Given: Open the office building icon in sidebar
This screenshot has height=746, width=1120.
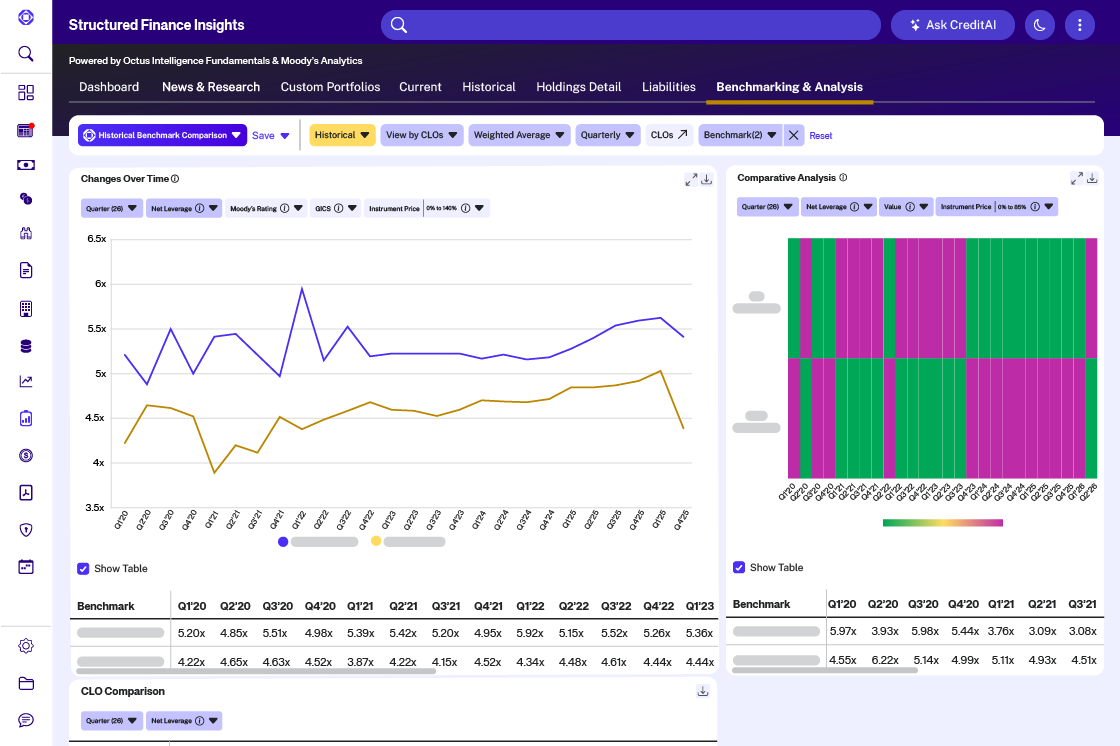Looking at the screenshot, I should 26,309.
